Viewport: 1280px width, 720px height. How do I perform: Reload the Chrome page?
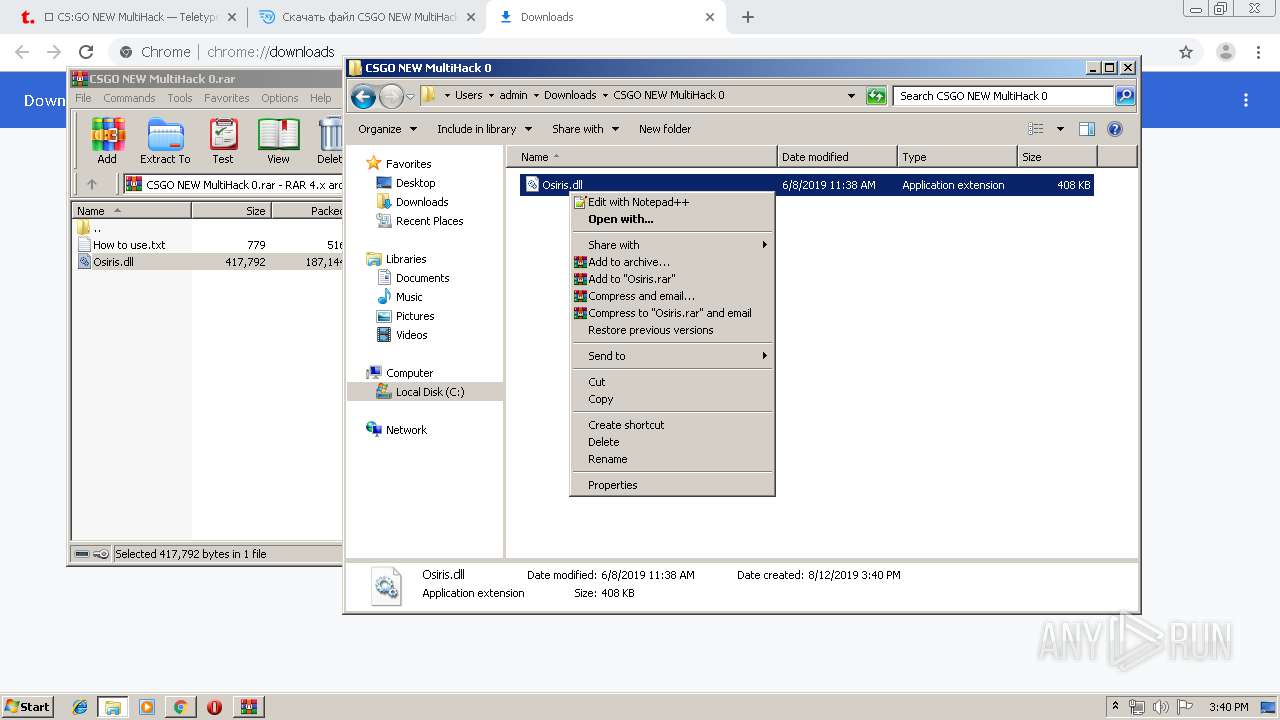click(86, 52)
